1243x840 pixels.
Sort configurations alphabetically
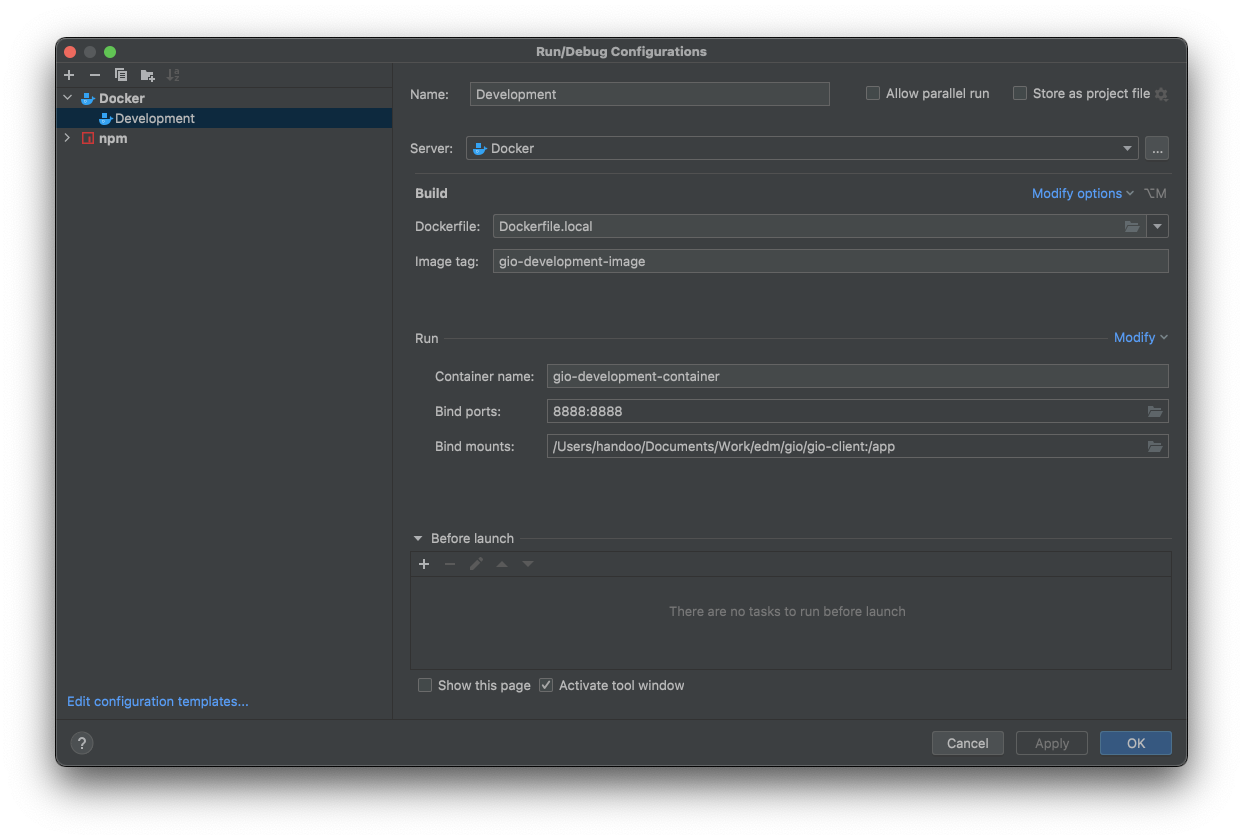(173, 75)
